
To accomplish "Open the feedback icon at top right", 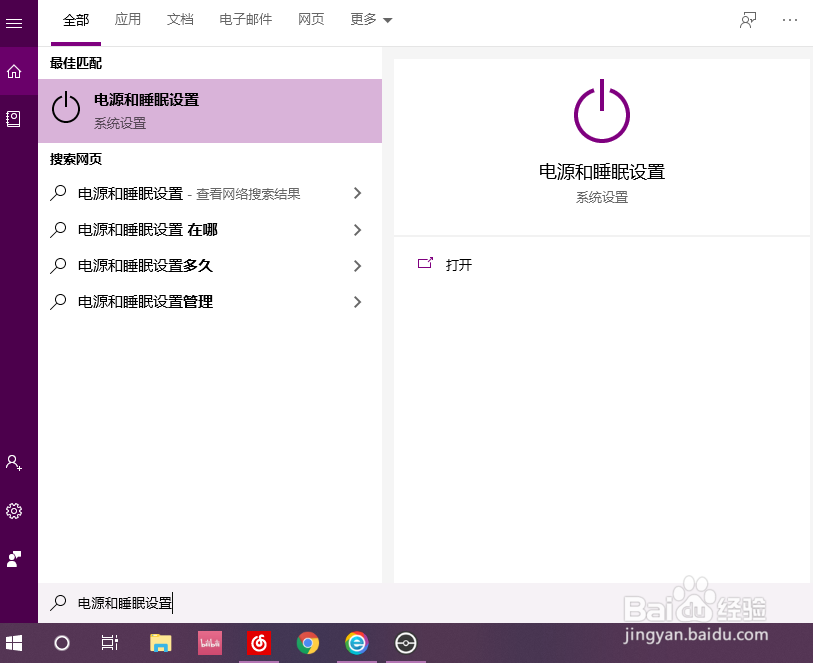I will (x=748, y=20).
